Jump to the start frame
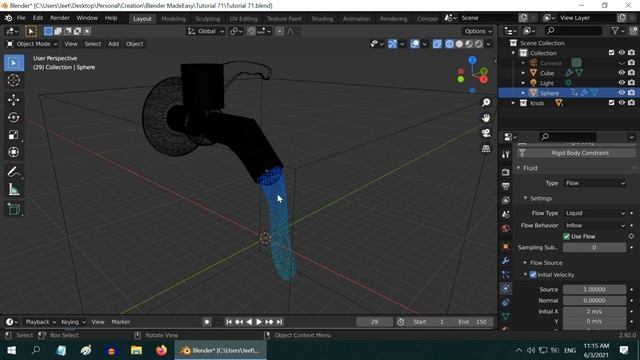Screen dimensions: 640x360 coord(229,322)
